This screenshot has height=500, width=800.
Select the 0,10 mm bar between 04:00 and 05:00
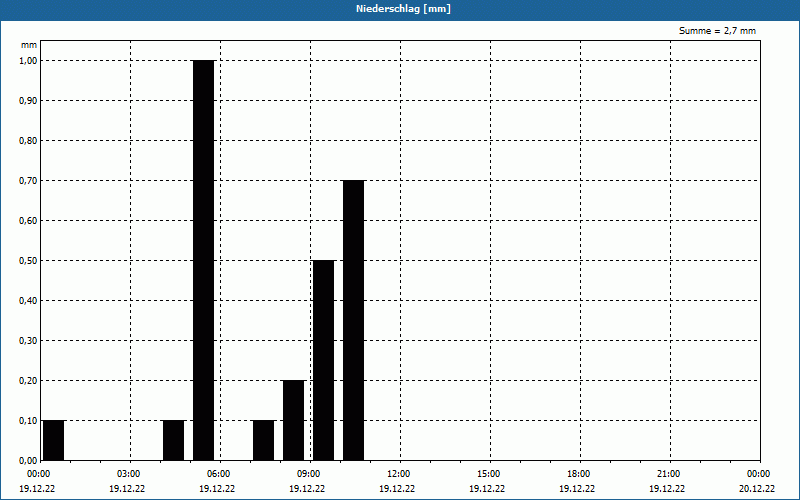coord(173,440)
